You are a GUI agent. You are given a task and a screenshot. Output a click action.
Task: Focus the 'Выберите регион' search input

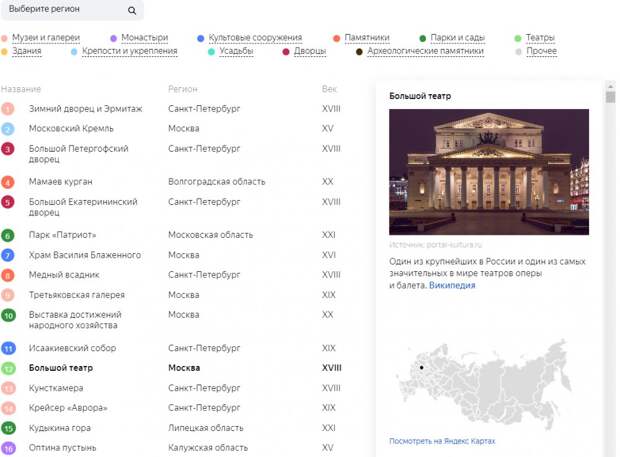pyautogui.click(x=72, y=9)
